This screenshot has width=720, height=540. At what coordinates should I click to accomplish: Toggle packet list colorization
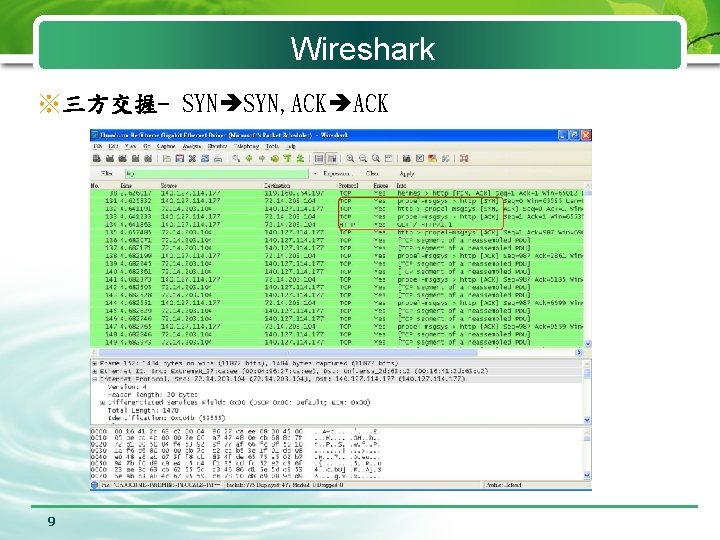[x=319, y=158]
